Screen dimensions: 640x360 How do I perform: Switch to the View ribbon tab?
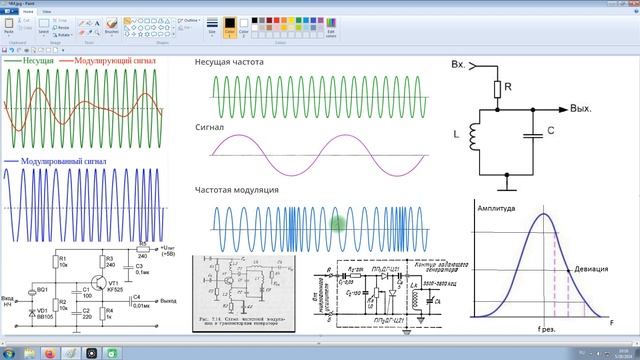click(47, 11)
